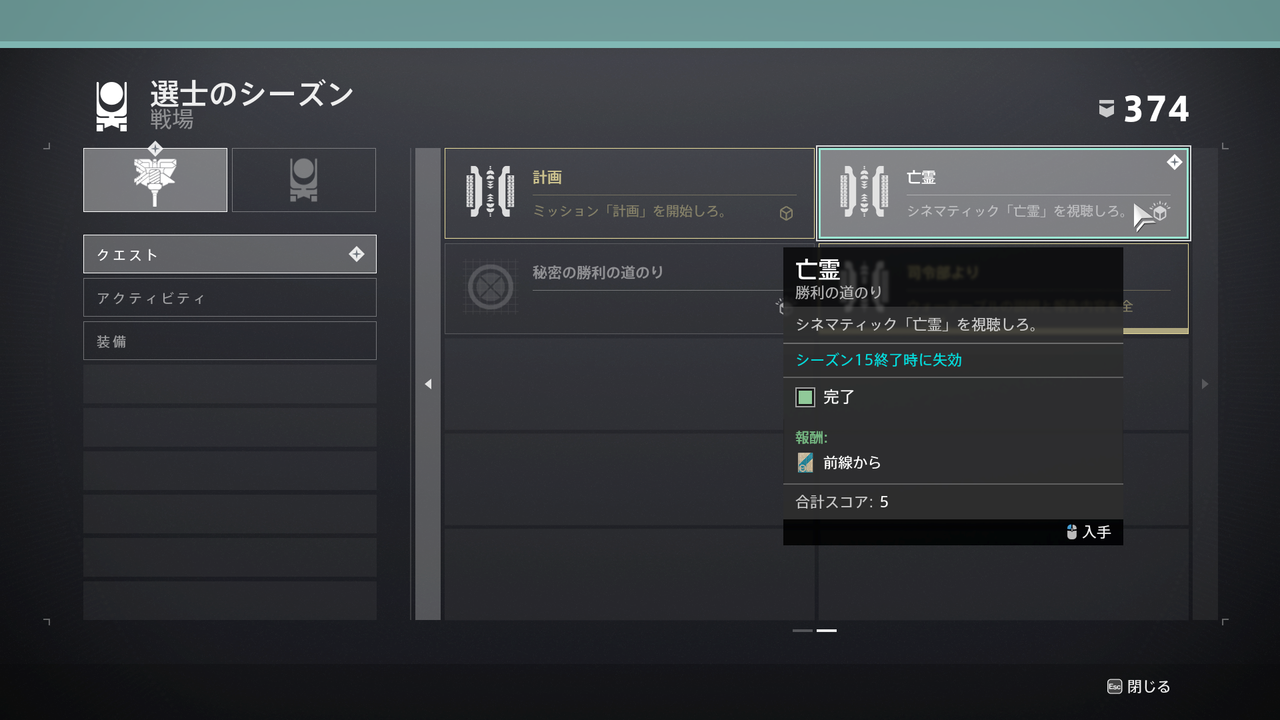This screenshot has width=1280, height=720.
Task: Select the 計画 challenge card
Action: coord(629,193)
